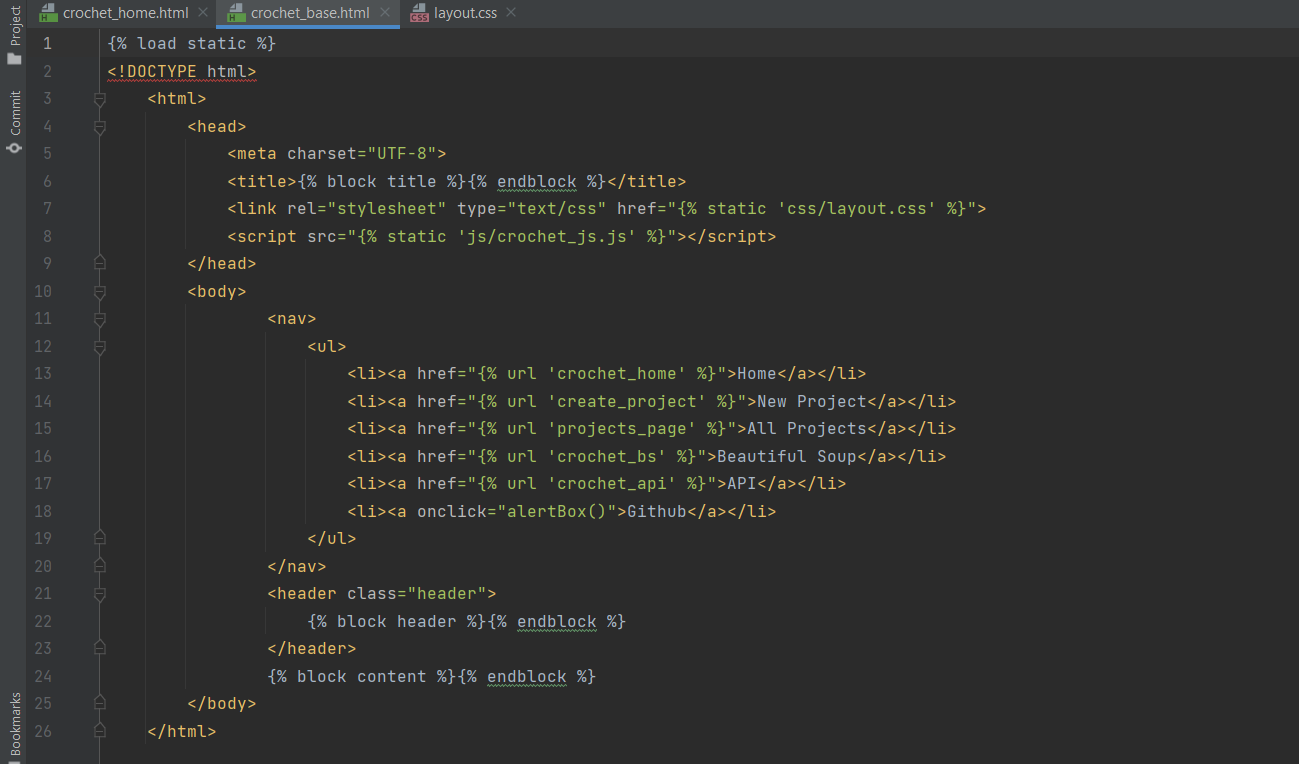Viewport: 1299px width, 764px height.
Task: Switch to the layout.css tab
Action: pos(465,13)
